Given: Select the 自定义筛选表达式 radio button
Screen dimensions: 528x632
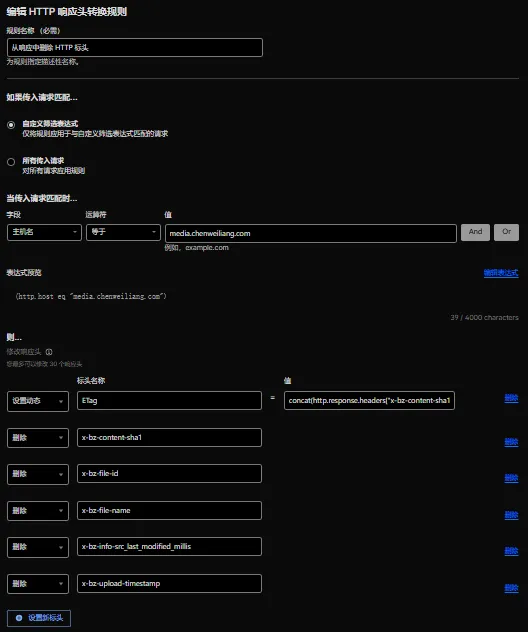Looking at the screenshot, I should click(11, 125).
